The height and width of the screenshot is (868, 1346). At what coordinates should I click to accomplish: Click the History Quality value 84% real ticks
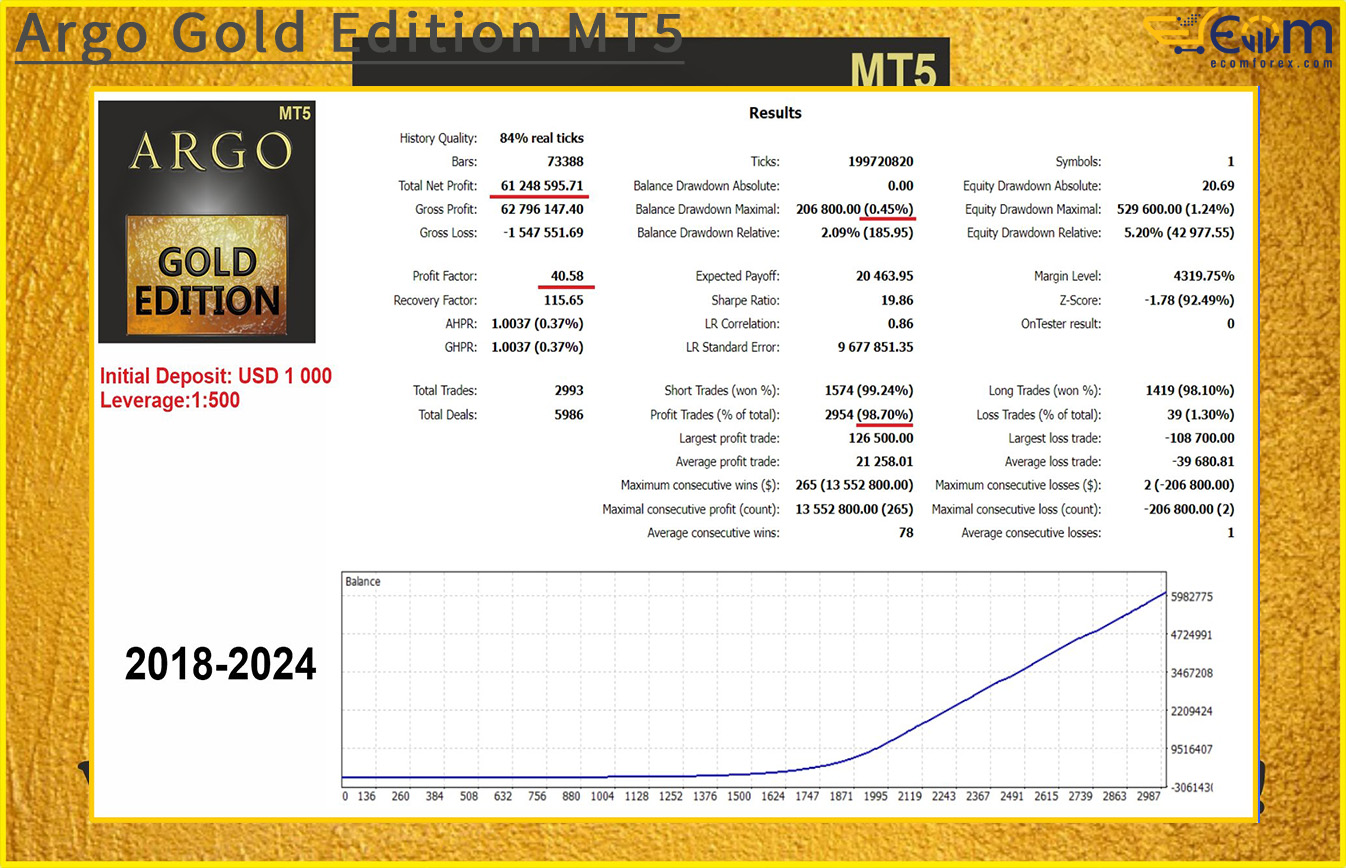pos(541,138)
